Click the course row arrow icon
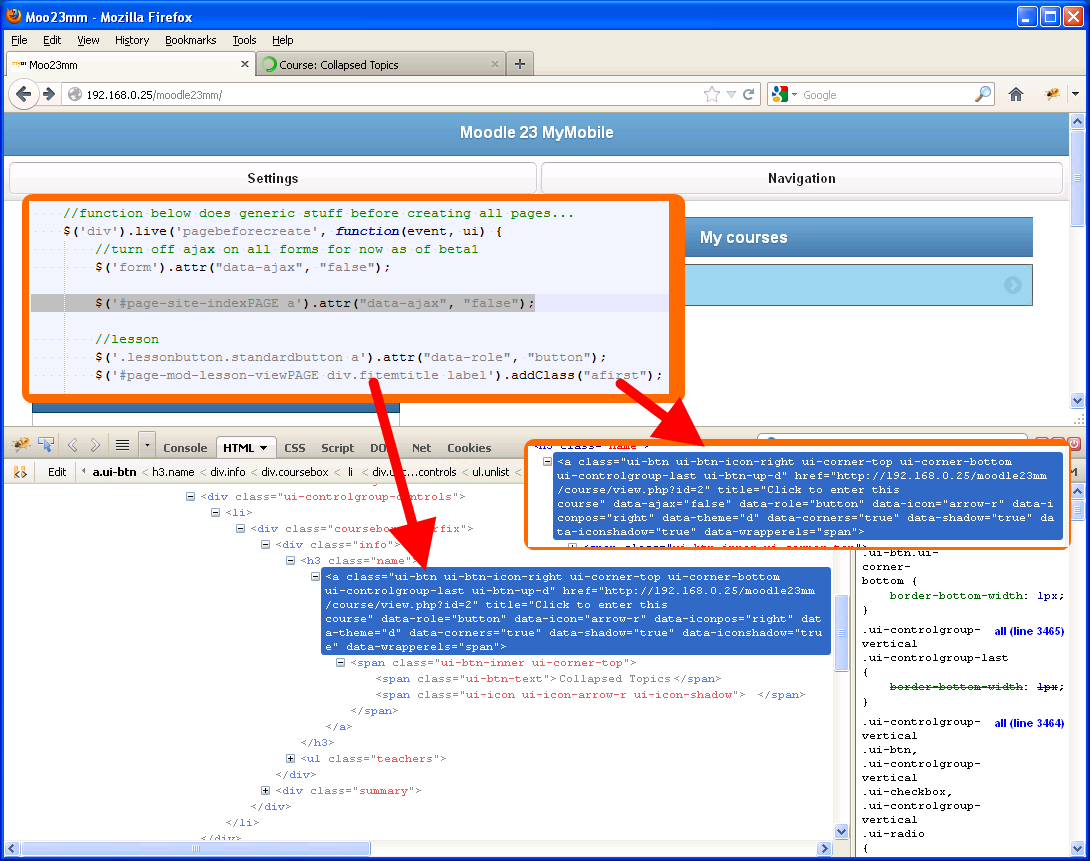Viewport: 1090px width, 861px height. pos(1013,285)
